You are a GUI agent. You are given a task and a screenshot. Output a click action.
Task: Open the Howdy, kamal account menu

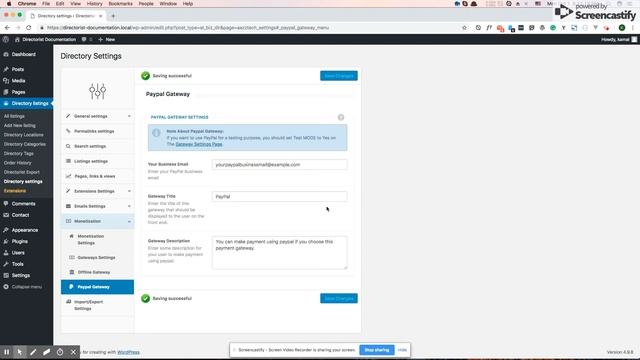point(618,40)
